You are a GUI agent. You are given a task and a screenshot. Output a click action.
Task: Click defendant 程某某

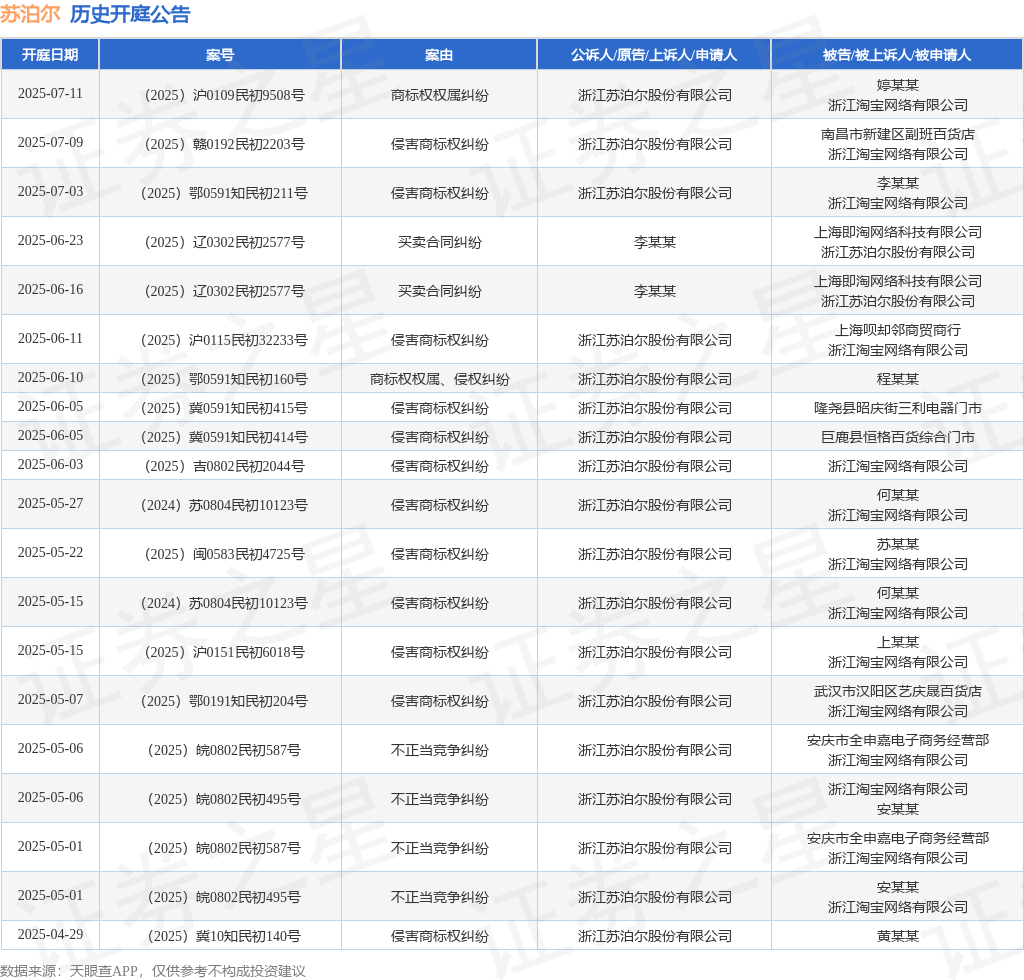tap(897, 379)
